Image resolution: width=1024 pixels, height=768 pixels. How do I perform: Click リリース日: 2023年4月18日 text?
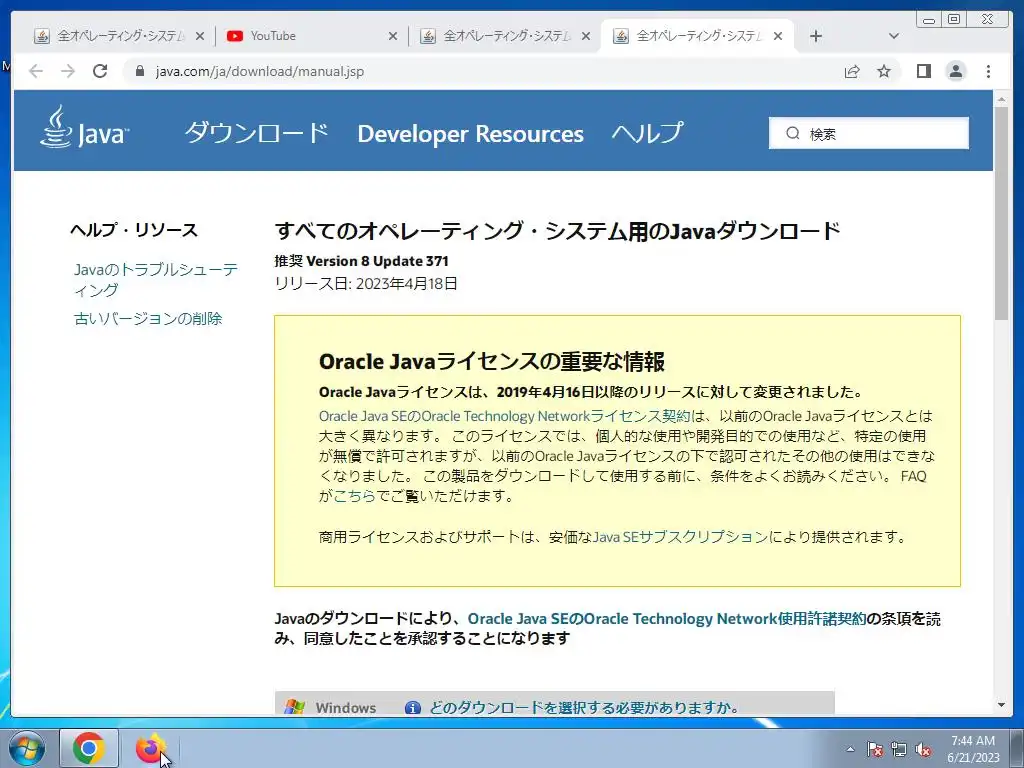[366, 283]
